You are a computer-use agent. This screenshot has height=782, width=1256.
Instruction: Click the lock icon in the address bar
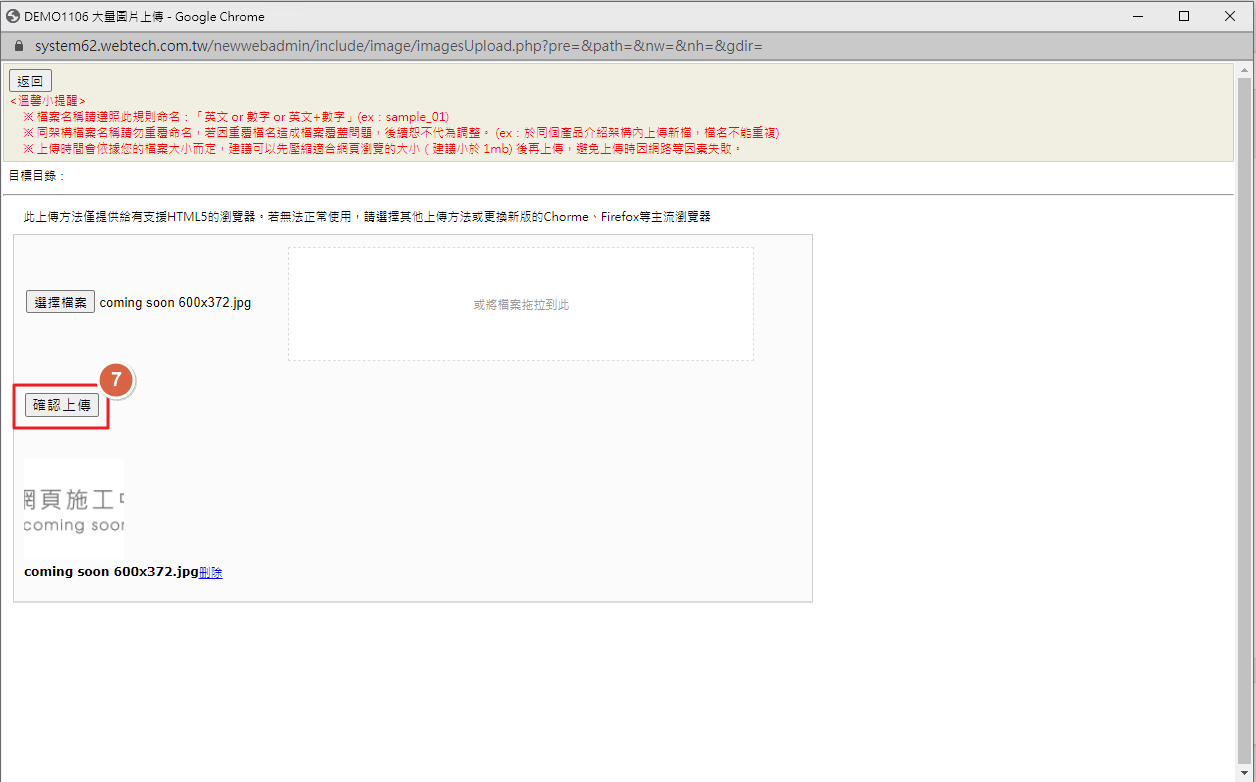click(x=19, y=47)
